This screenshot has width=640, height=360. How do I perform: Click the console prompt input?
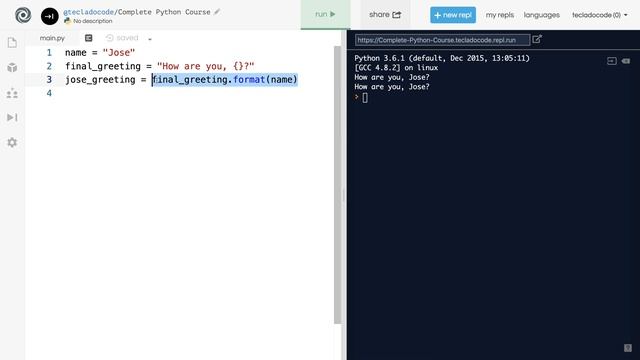point(365,98)
